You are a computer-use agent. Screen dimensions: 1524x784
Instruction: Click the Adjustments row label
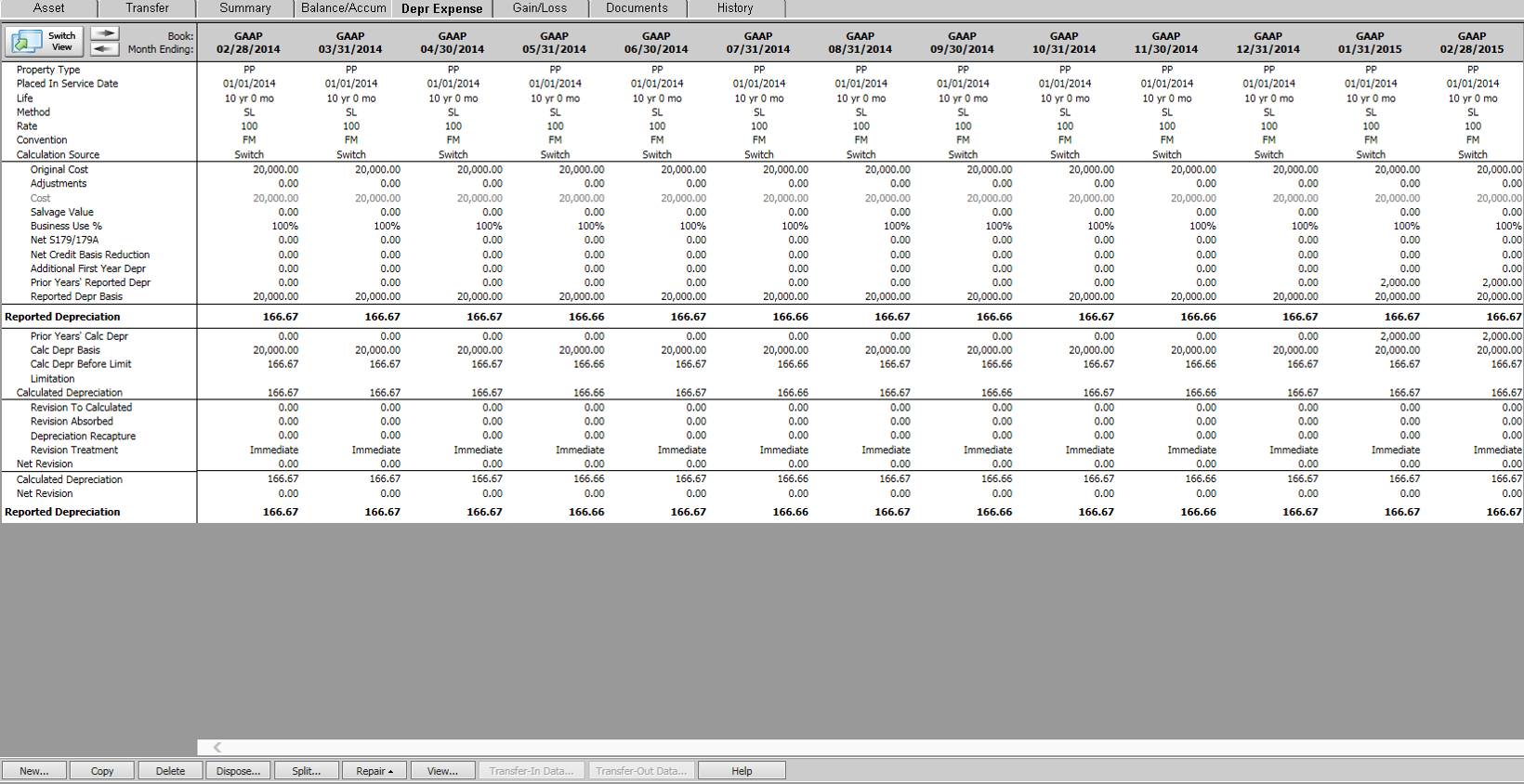tap(59, 184)
